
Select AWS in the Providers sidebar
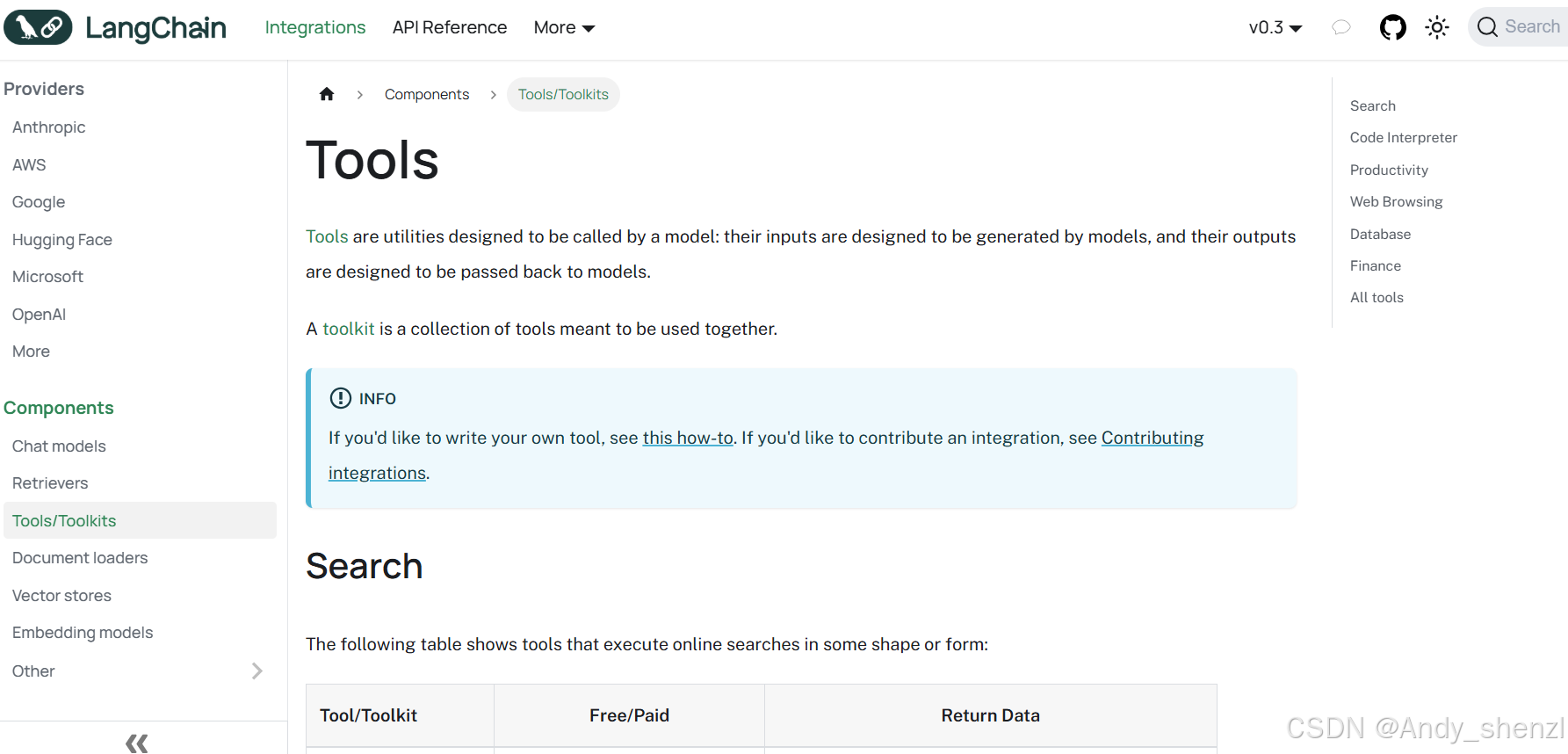[29, 164]
